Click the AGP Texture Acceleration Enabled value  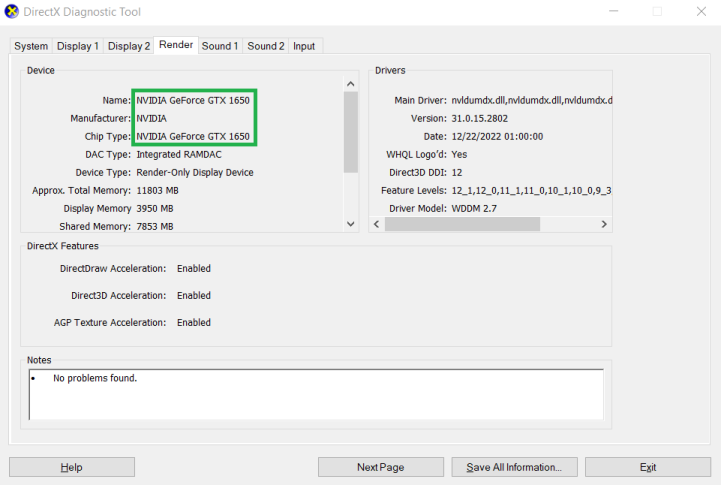pos(194,322)
